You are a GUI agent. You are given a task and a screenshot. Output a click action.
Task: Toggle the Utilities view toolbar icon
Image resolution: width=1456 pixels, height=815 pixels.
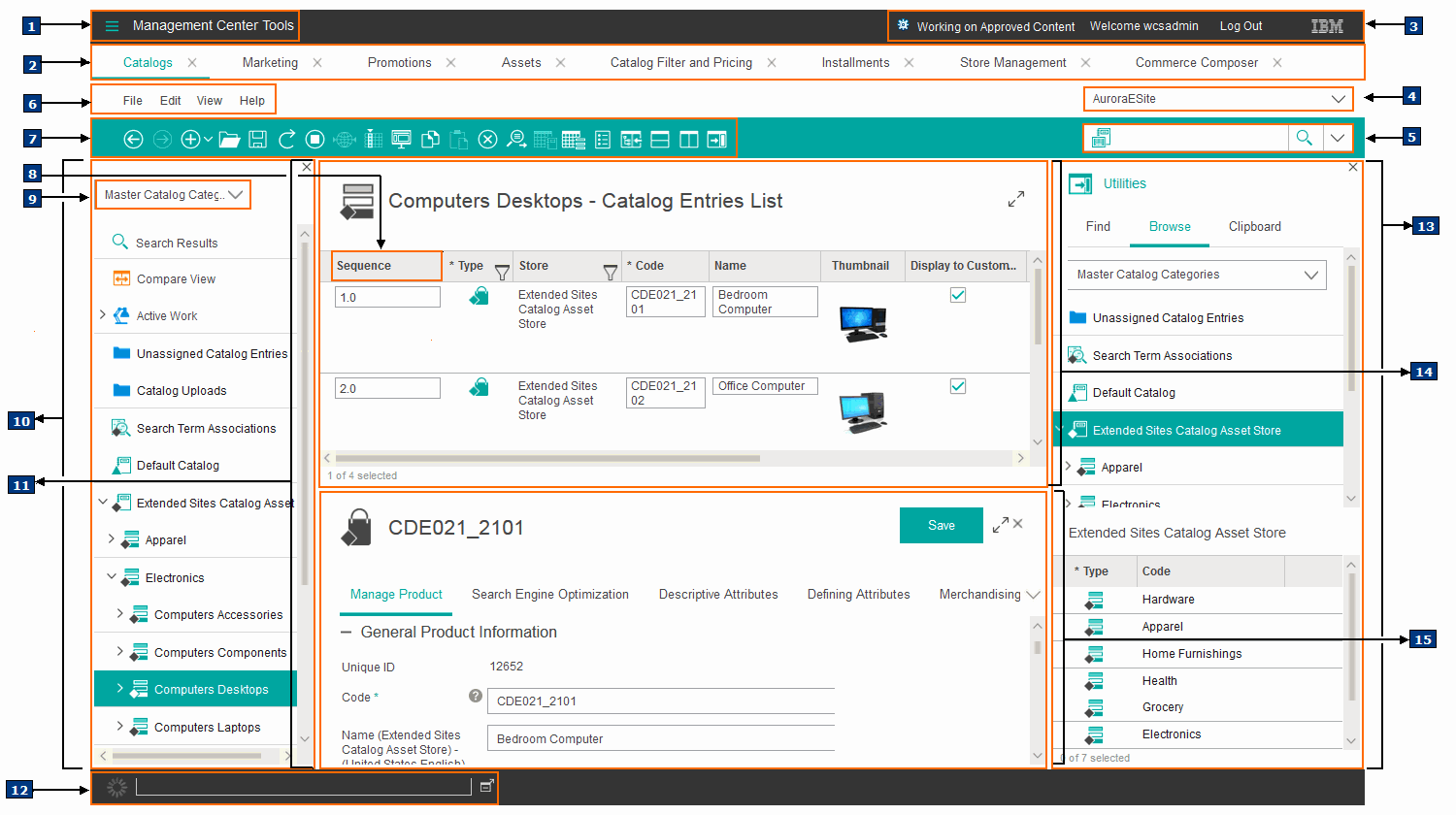point(716,140)
